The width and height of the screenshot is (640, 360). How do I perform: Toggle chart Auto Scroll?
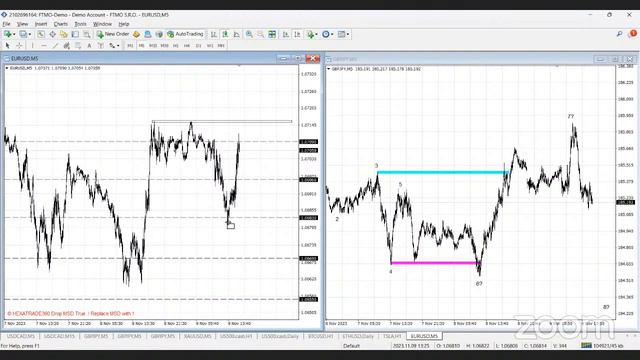click(x=285, y=34)
